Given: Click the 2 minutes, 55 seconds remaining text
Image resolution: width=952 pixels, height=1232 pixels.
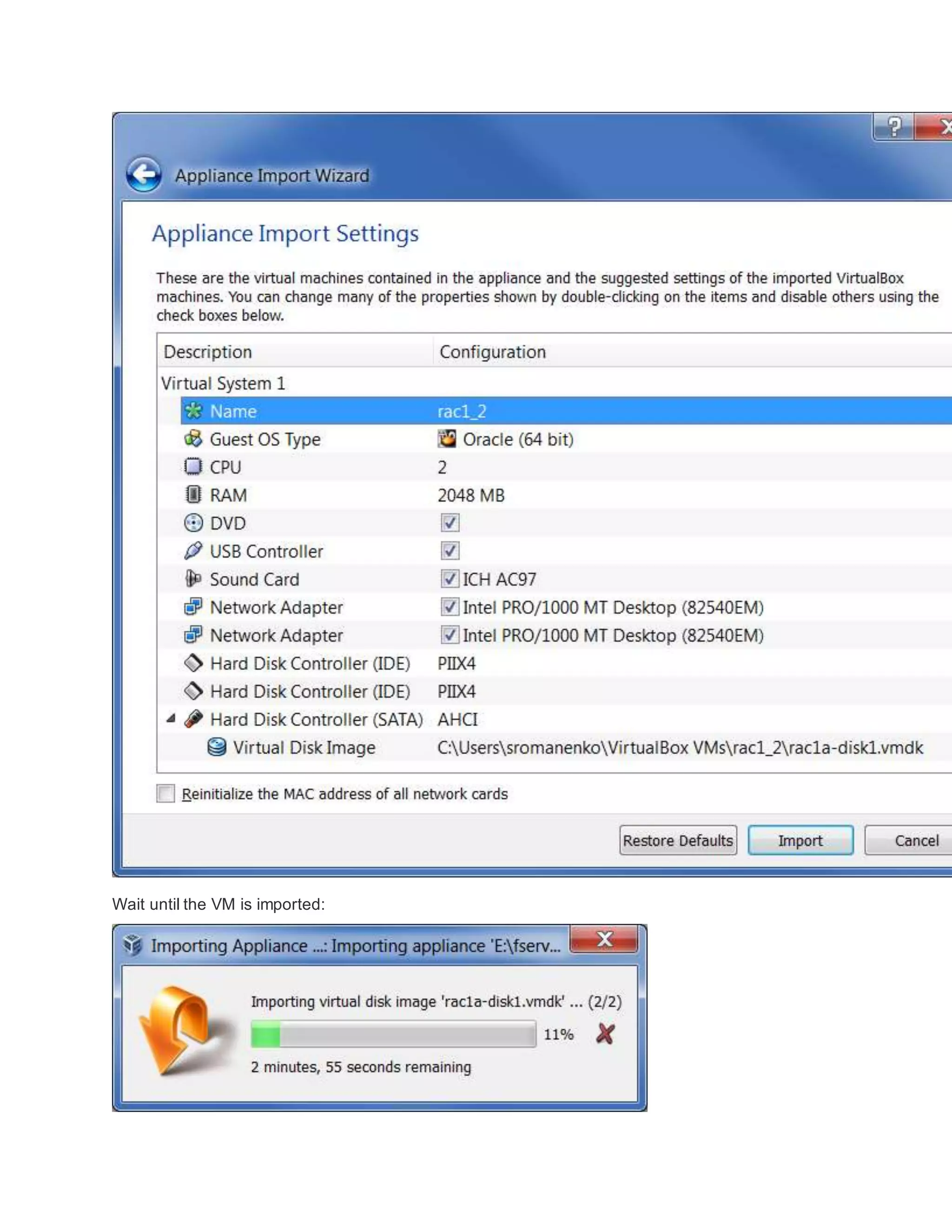Looking at the screenshot, I should point(361,1066).
